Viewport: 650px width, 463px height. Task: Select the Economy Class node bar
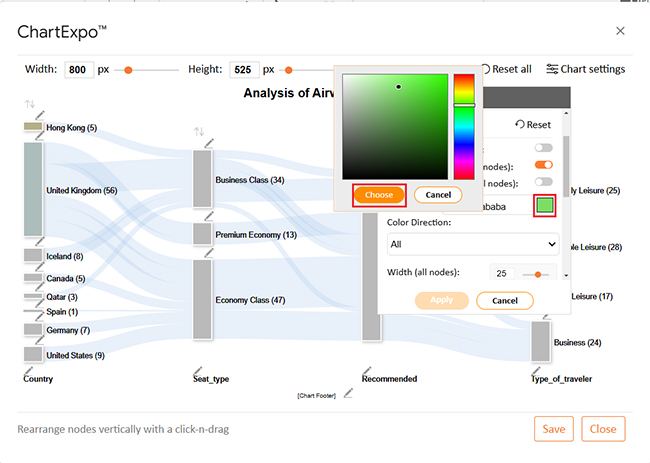pyautogui.click(x=202, y=299)
